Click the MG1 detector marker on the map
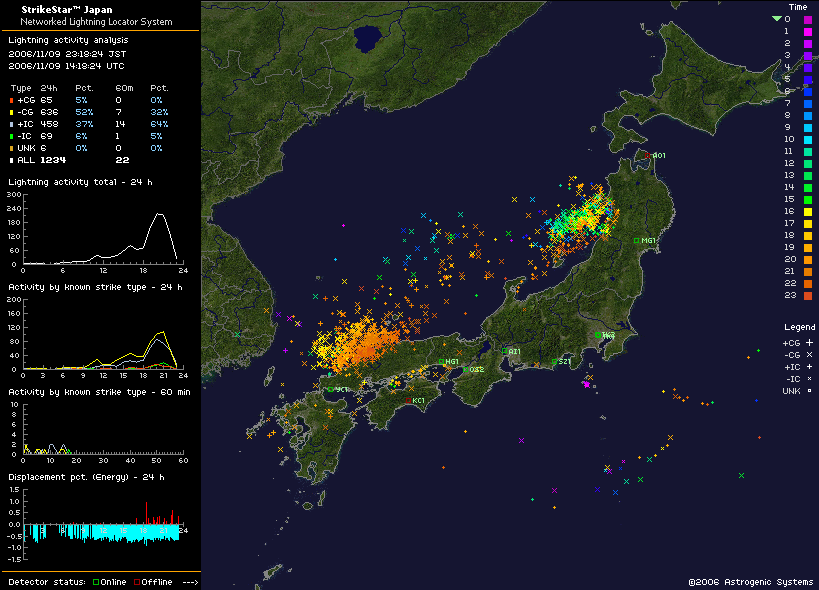Image resolution: width=819 pixels, height=590 pixels. (x=636, y=240)
